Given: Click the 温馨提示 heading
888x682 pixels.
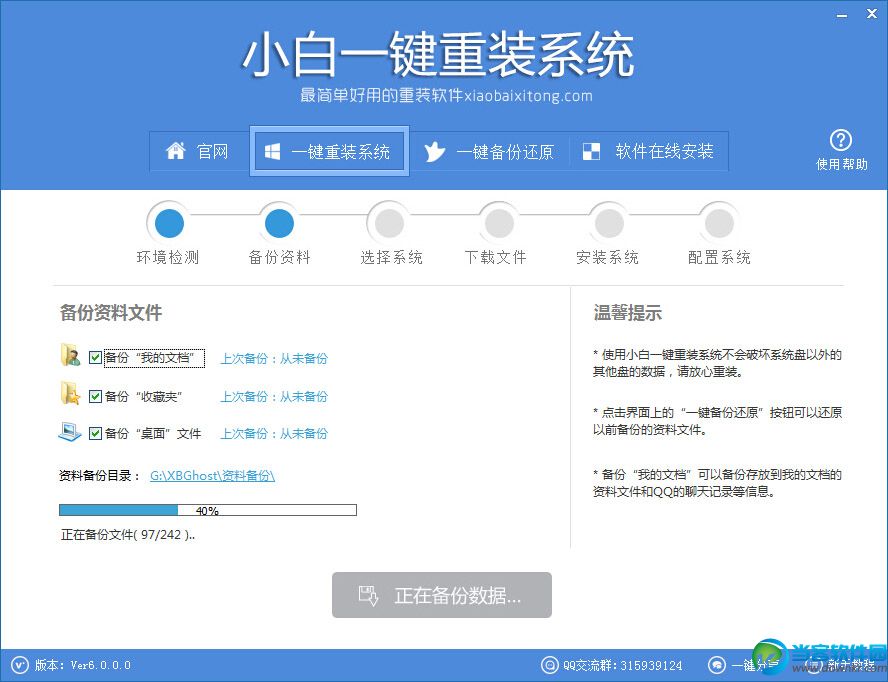Looking at the screenshot, I should point(627,312).
